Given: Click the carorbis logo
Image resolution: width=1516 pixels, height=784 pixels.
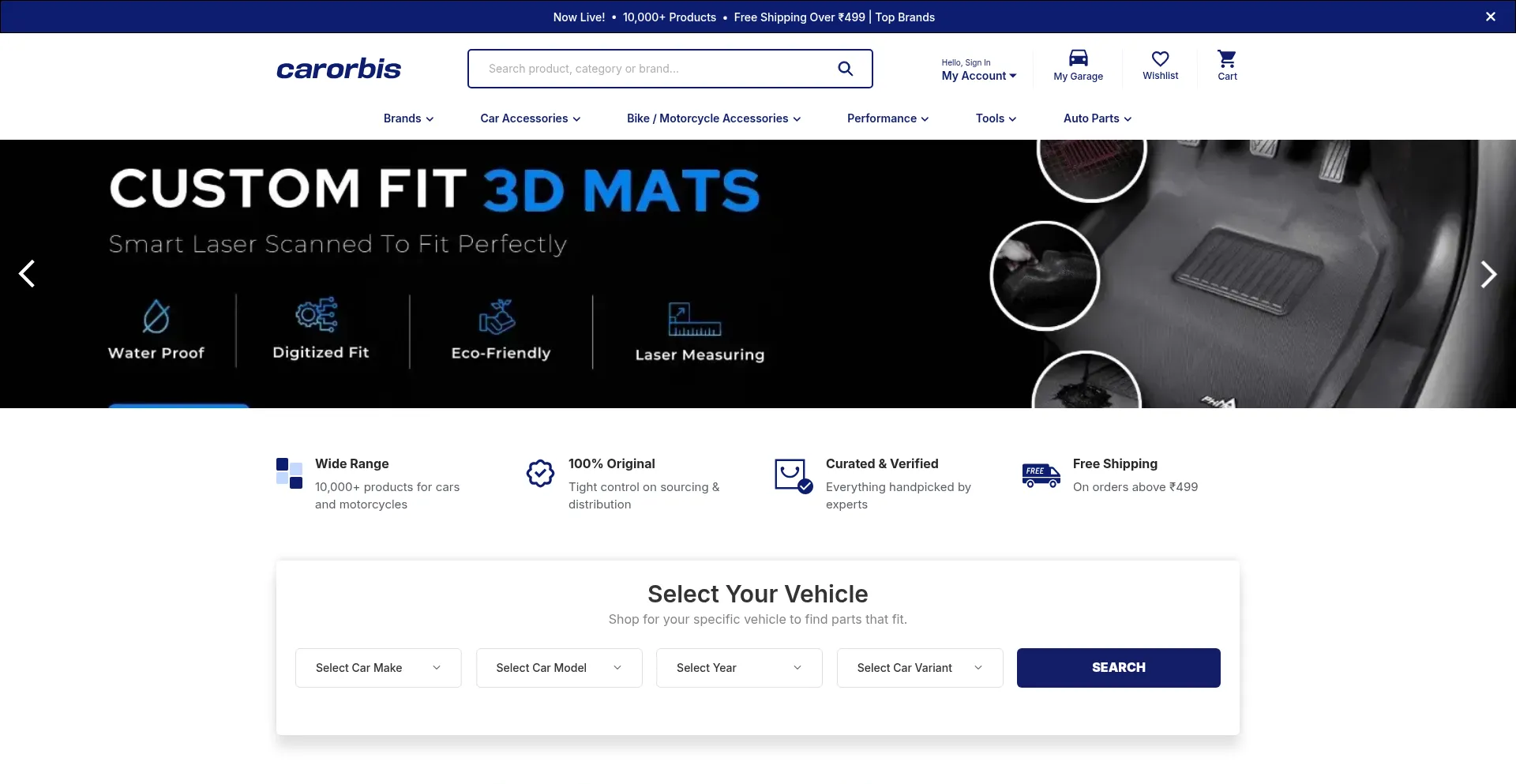Looking at the screenshot, I should click(x=339, y=69).
